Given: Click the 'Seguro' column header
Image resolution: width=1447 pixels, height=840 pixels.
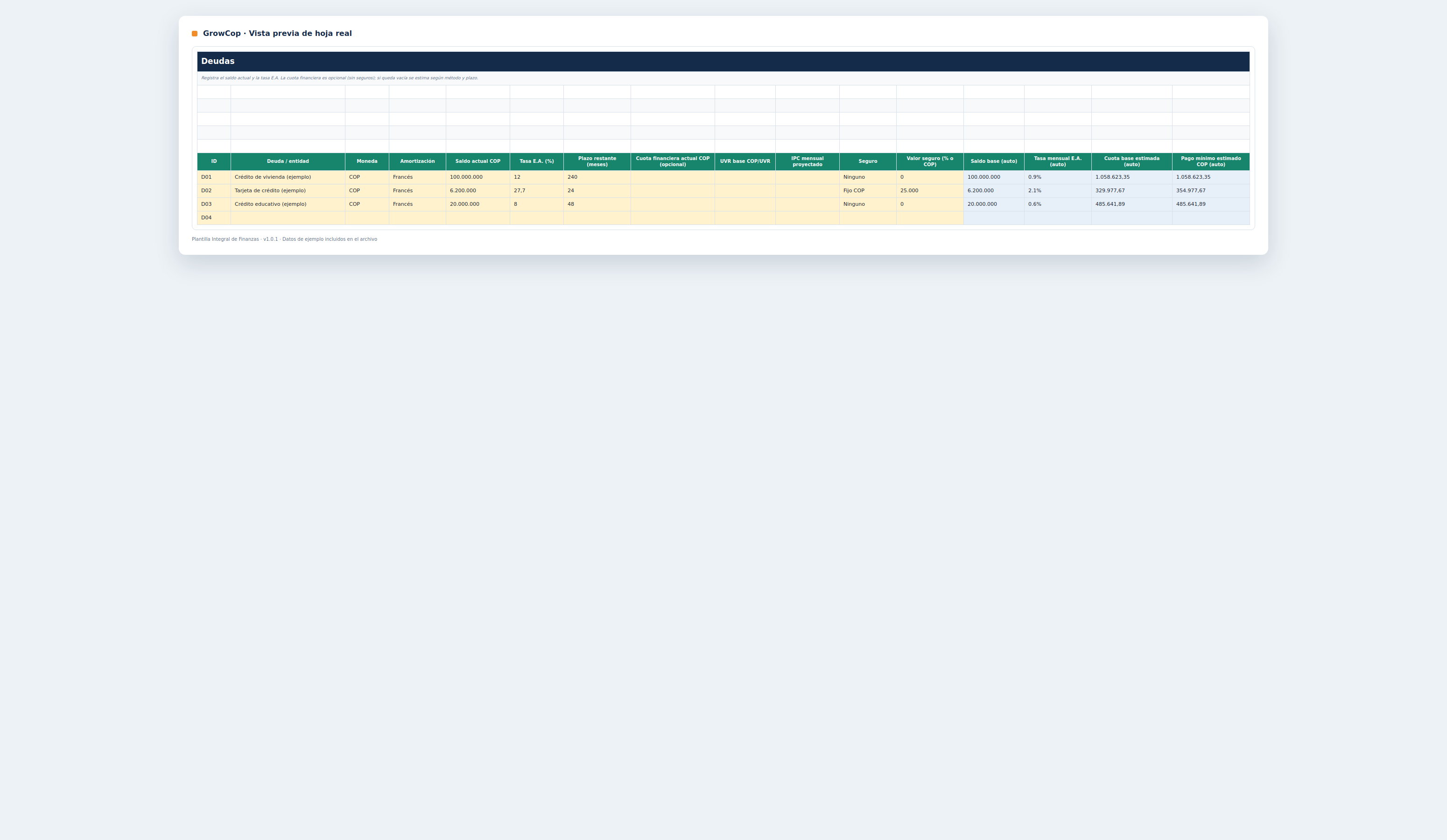Looking at the screenshot, I should [868, 161].
